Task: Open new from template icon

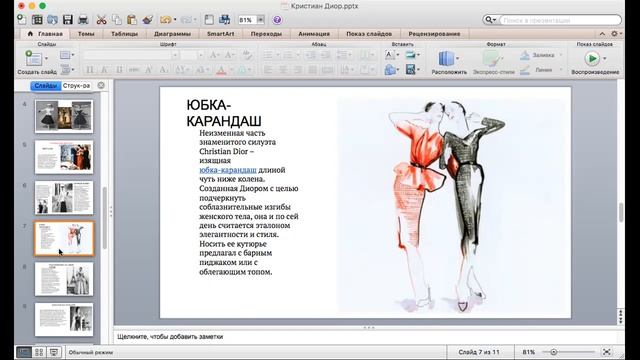Action: point(37,20)
